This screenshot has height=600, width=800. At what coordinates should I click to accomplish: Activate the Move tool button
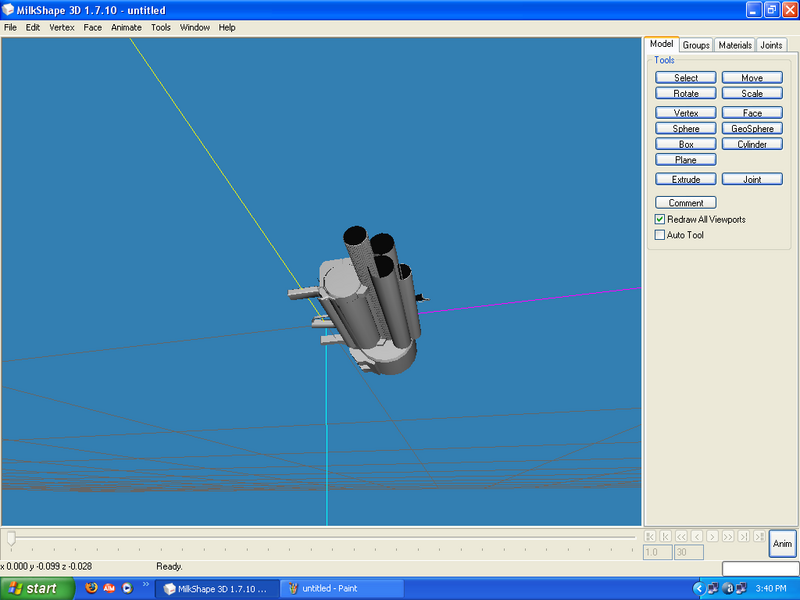[752, 78]
